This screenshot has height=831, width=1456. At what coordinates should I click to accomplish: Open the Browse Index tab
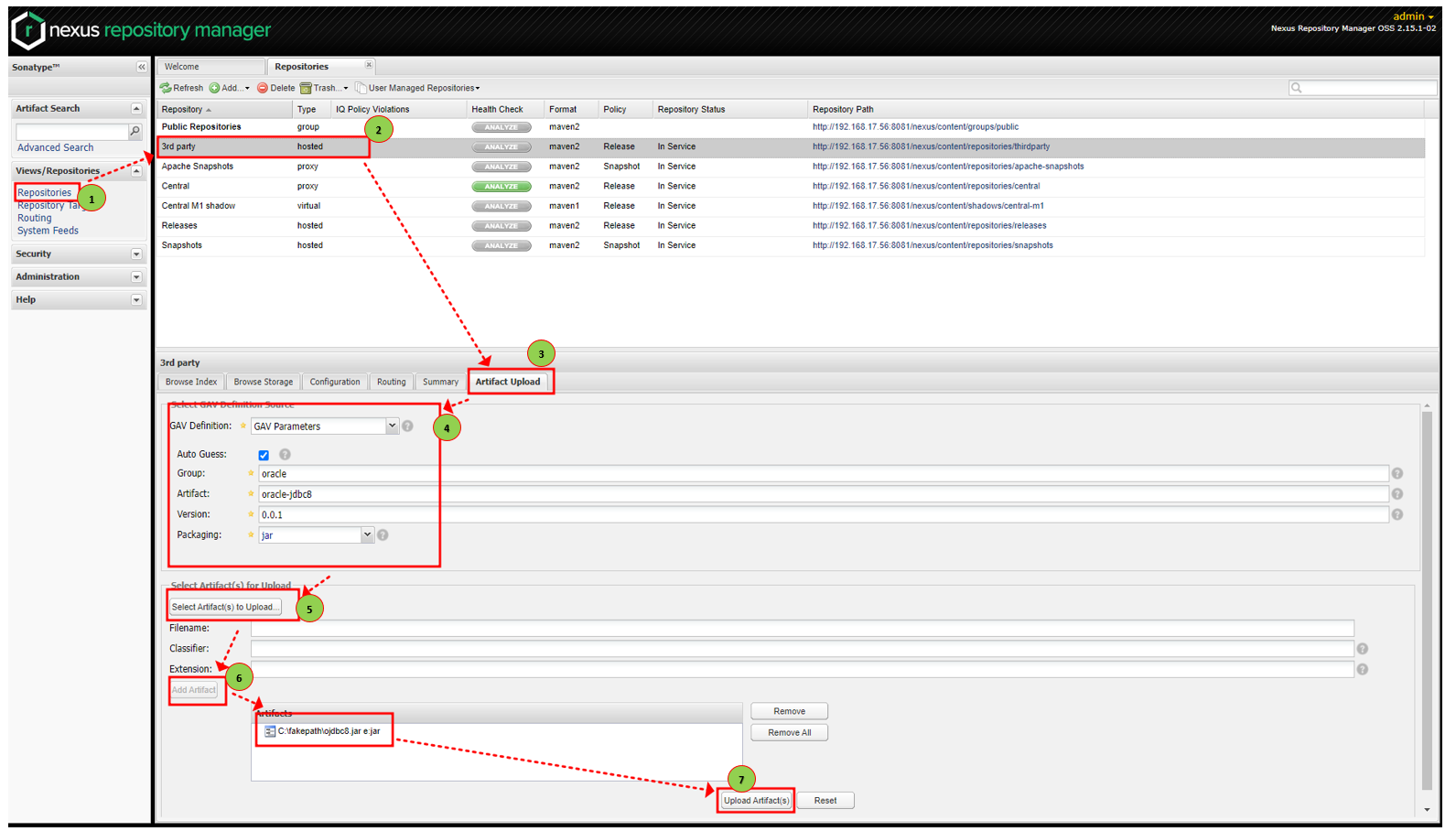tap(191, 383)
